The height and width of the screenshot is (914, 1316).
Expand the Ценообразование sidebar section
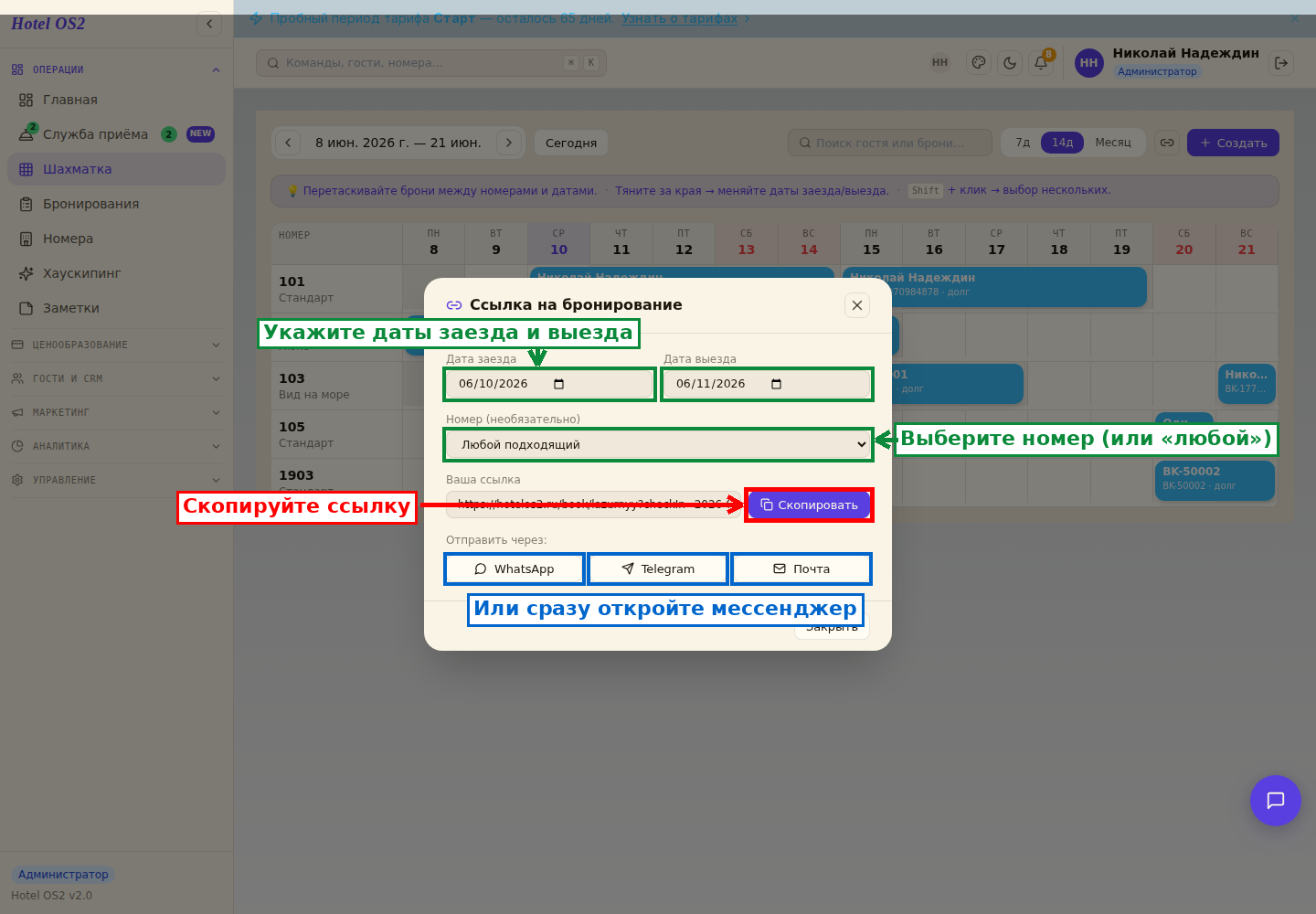click(x=116, y=345)
